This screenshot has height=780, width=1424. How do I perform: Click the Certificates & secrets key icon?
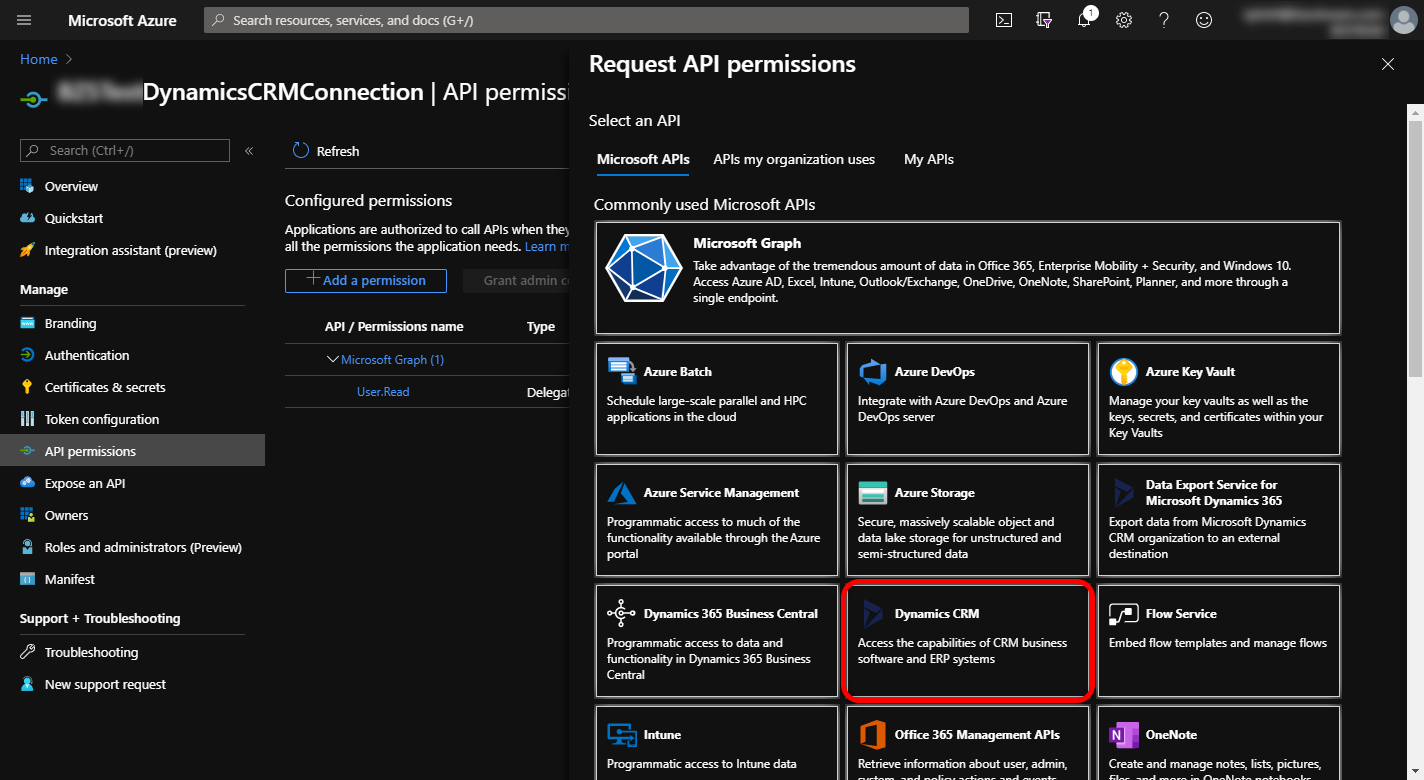point(27,387)
